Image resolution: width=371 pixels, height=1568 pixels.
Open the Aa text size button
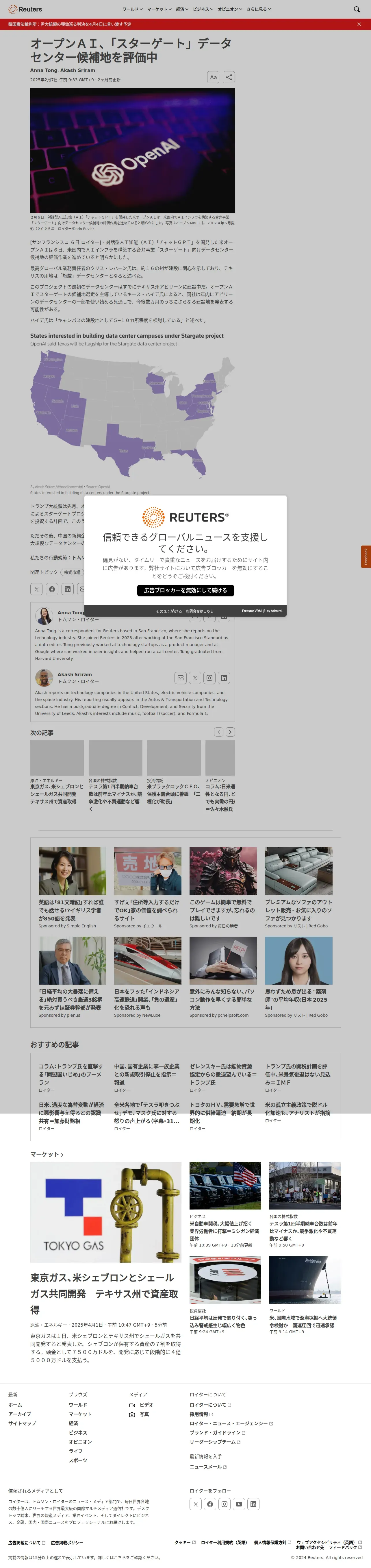[x=213, y=77]
